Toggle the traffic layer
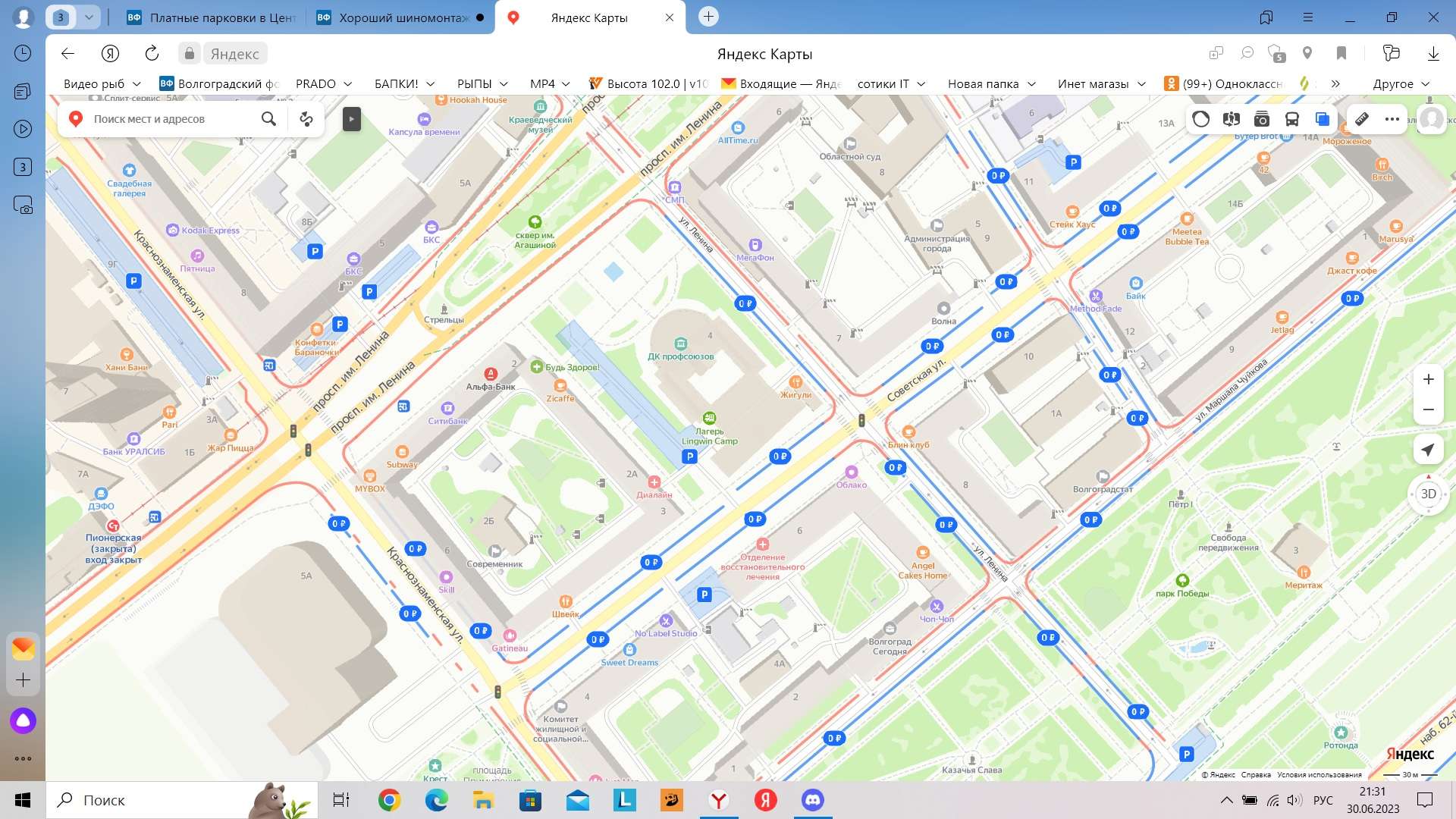The height and width of the screenshot is (819, 1456). [x=1200, y=119]
